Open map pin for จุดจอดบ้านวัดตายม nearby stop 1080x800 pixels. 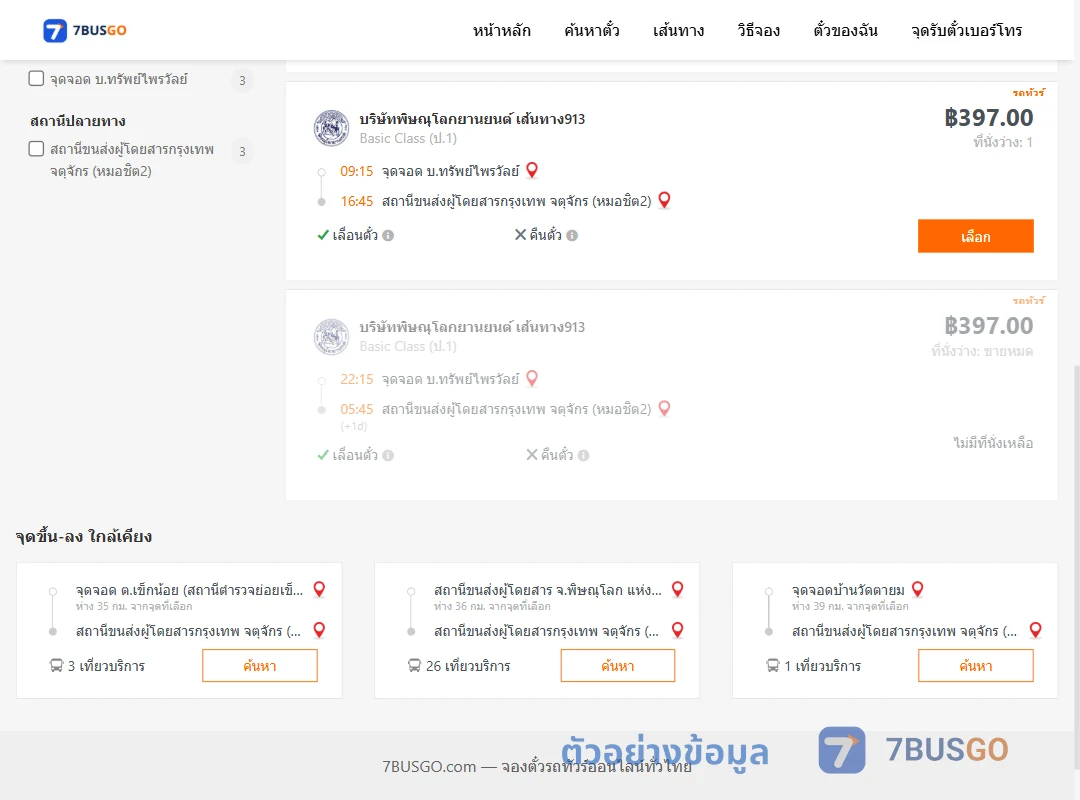917,589
